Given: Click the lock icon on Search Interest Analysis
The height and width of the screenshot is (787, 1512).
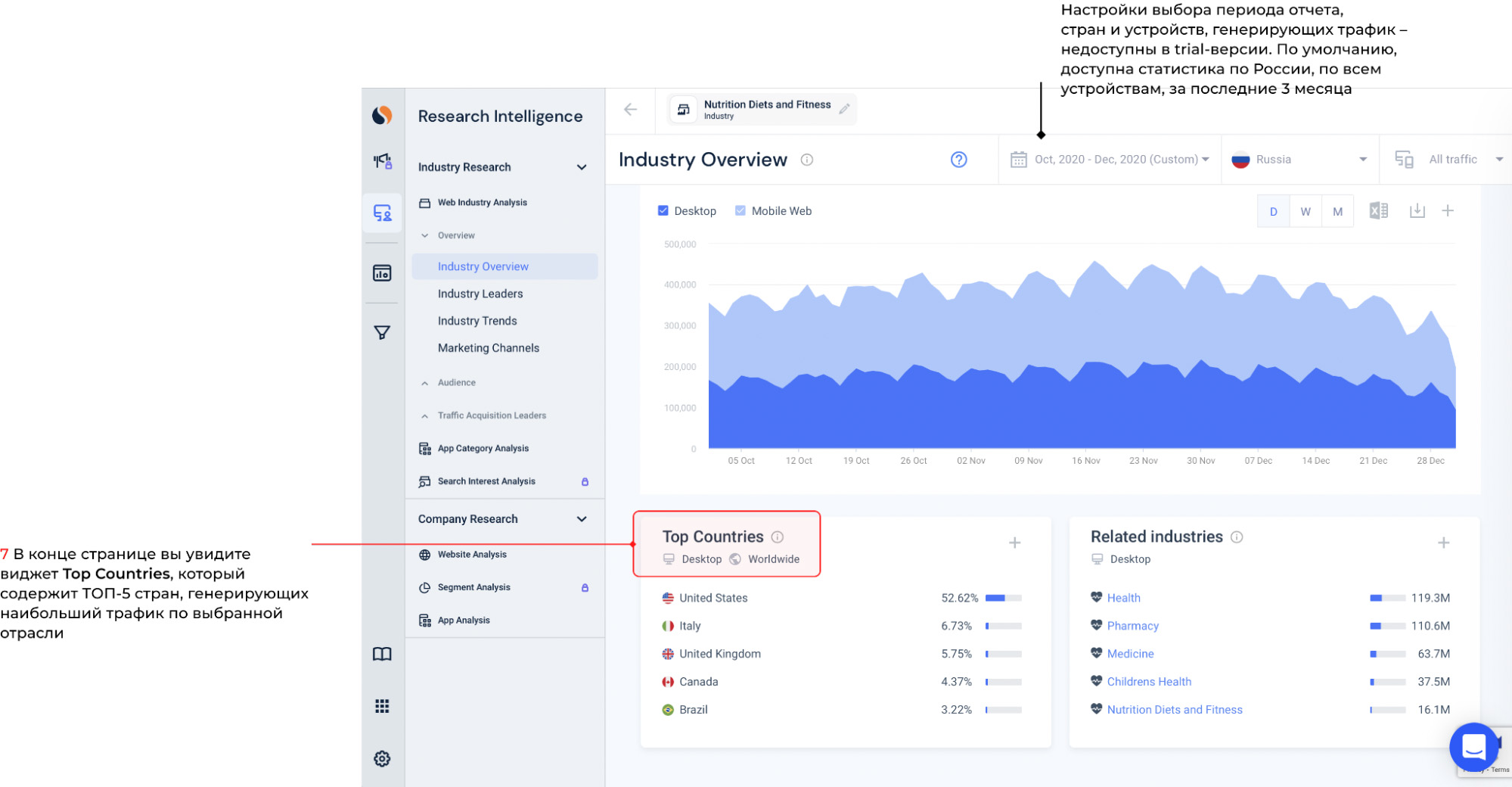Looking at the screenshot, I should click(585, 481).
